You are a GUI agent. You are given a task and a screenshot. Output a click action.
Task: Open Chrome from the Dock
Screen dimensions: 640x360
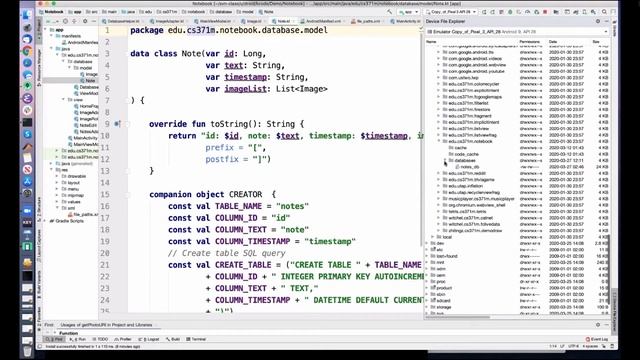click(x=27, y=51)
